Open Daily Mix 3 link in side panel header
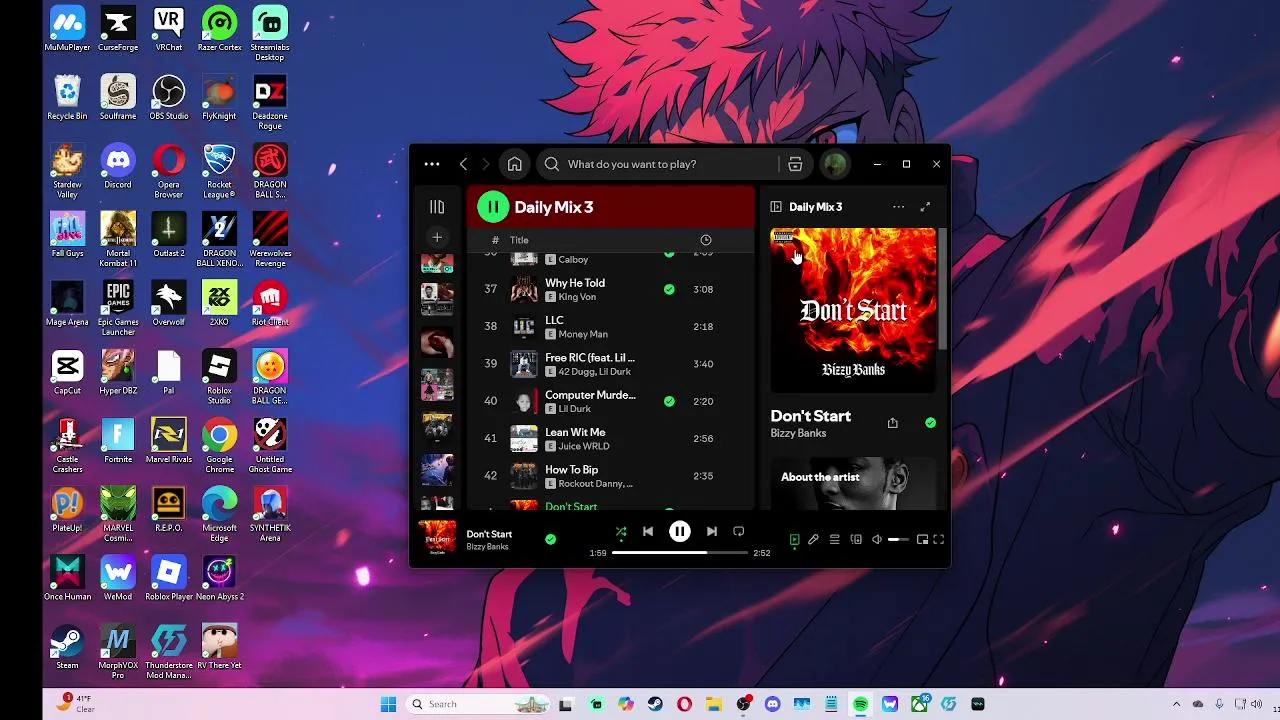Image resolution: width=1280 pixels, height=720 pixels. click(x=816, y=207)
